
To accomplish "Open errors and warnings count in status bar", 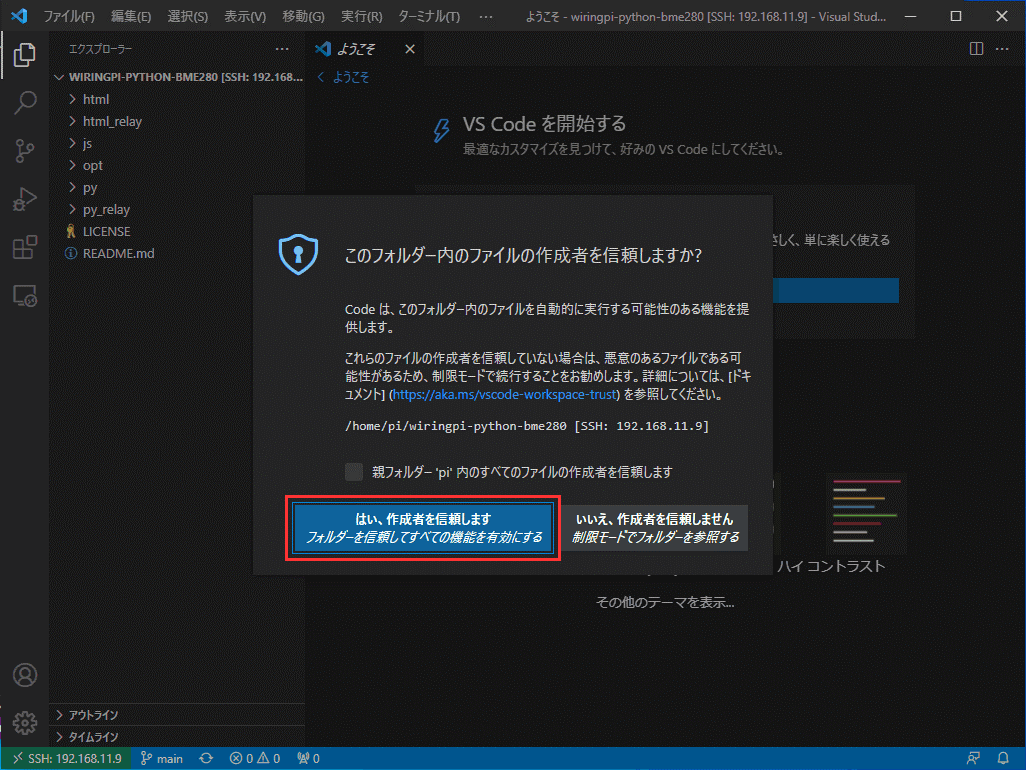I will (255, 759).
